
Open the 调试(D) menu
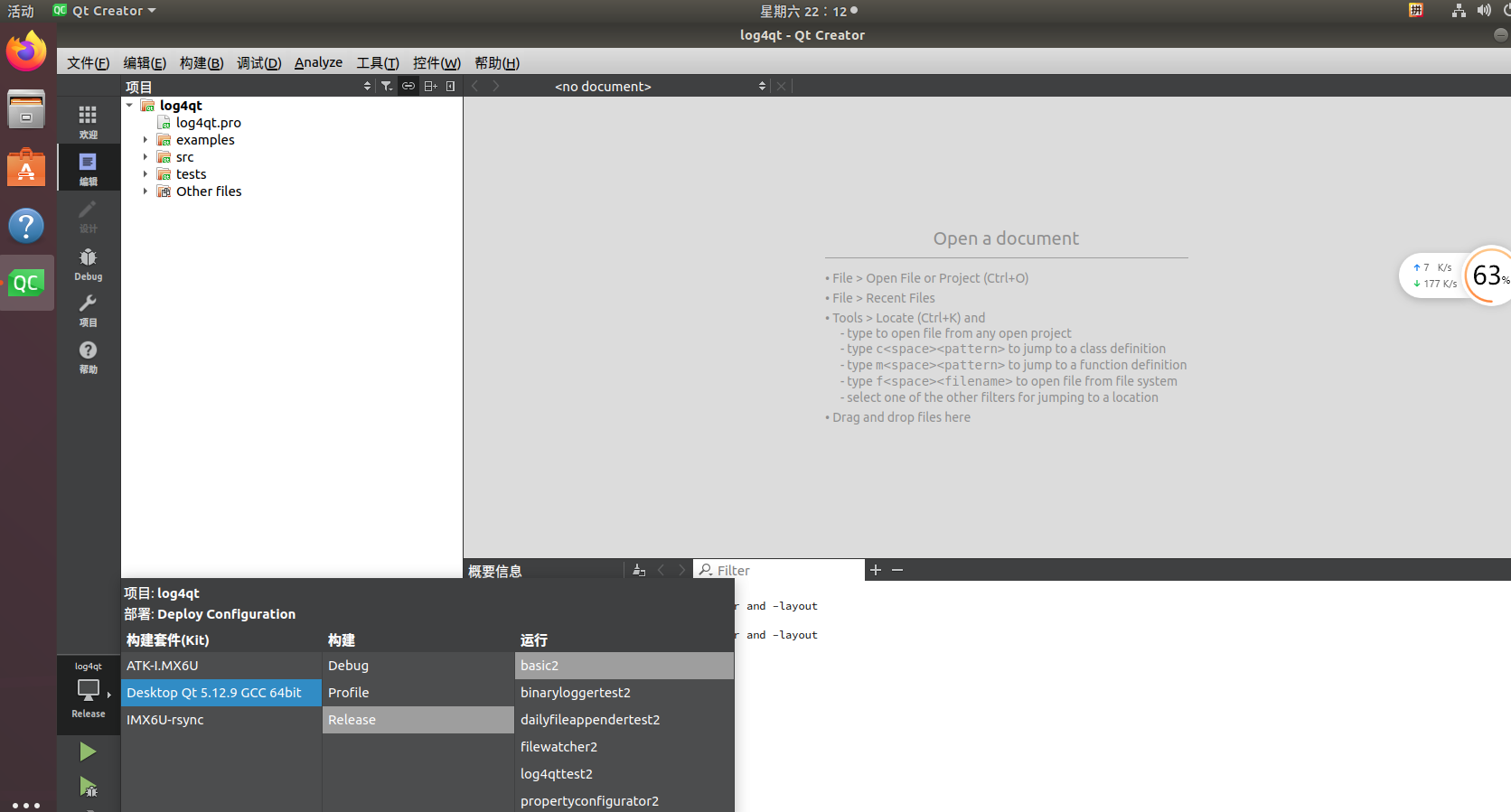tap(258, 62)
